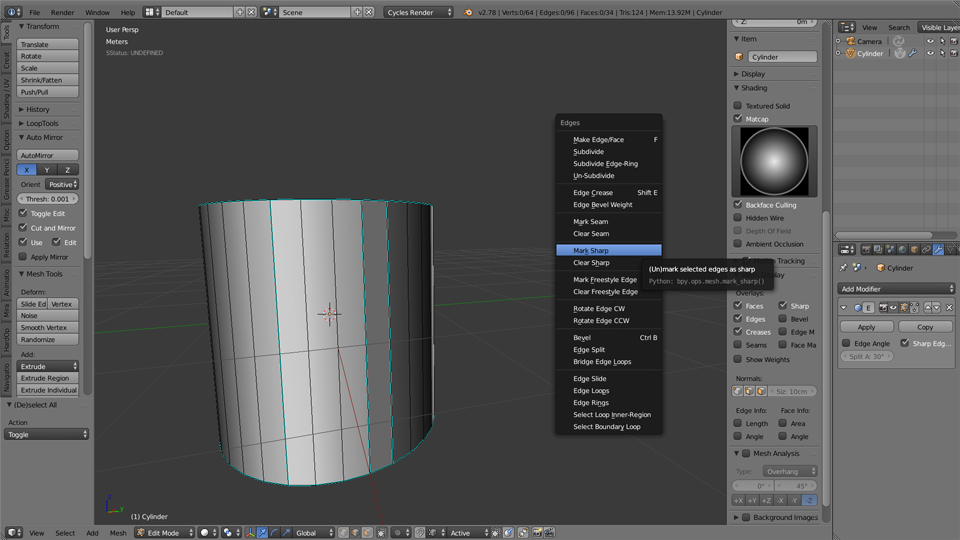
Task: Click the Cylinder mesh icon in outliner
Action: (851, 53)
